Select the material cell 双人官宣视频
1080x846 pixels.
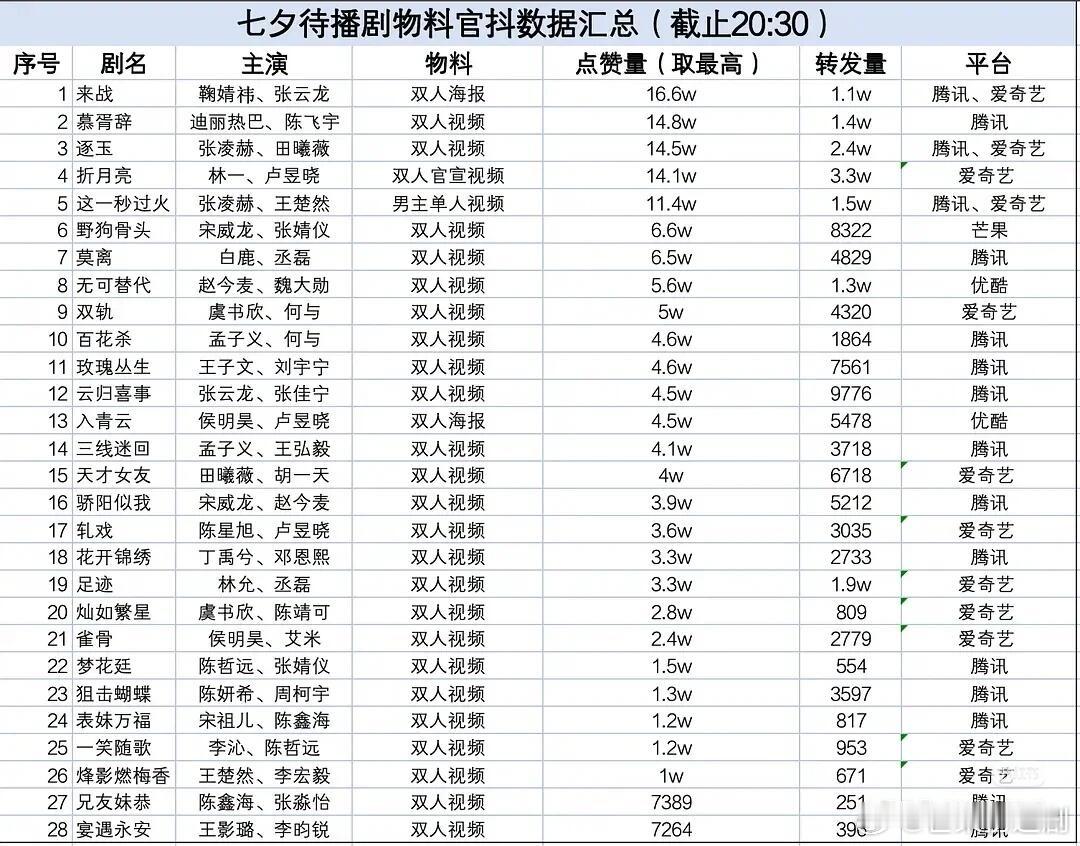pyautogui.click(x=448, y=176)
